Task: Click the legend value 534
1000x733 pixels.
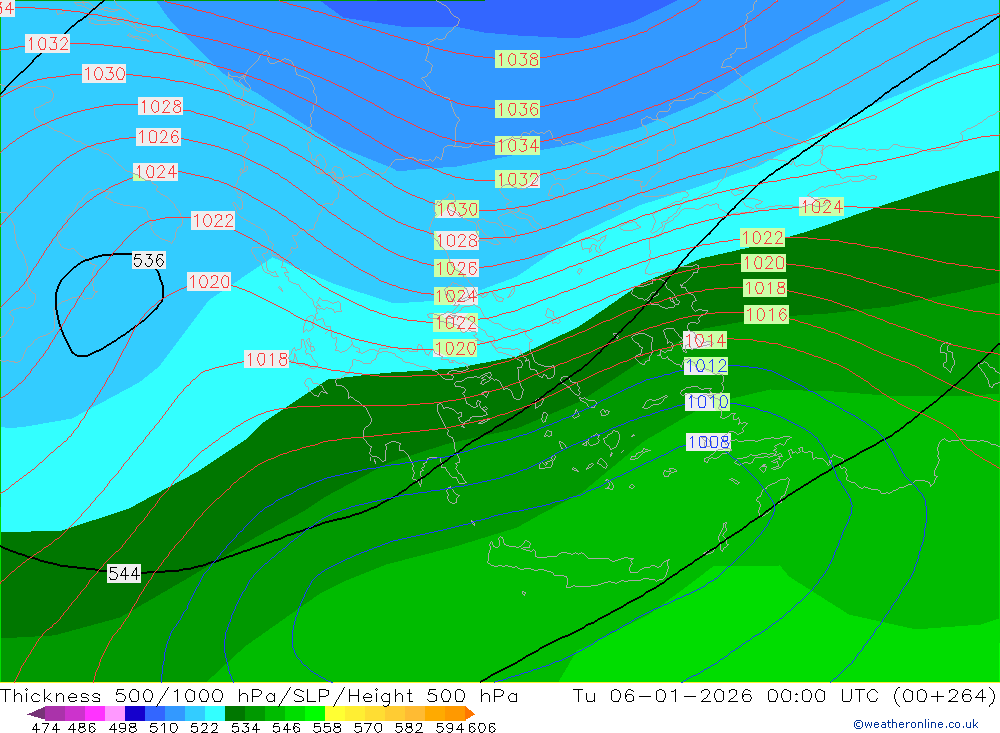Action: pyautogui.click(x=245, y=727)
